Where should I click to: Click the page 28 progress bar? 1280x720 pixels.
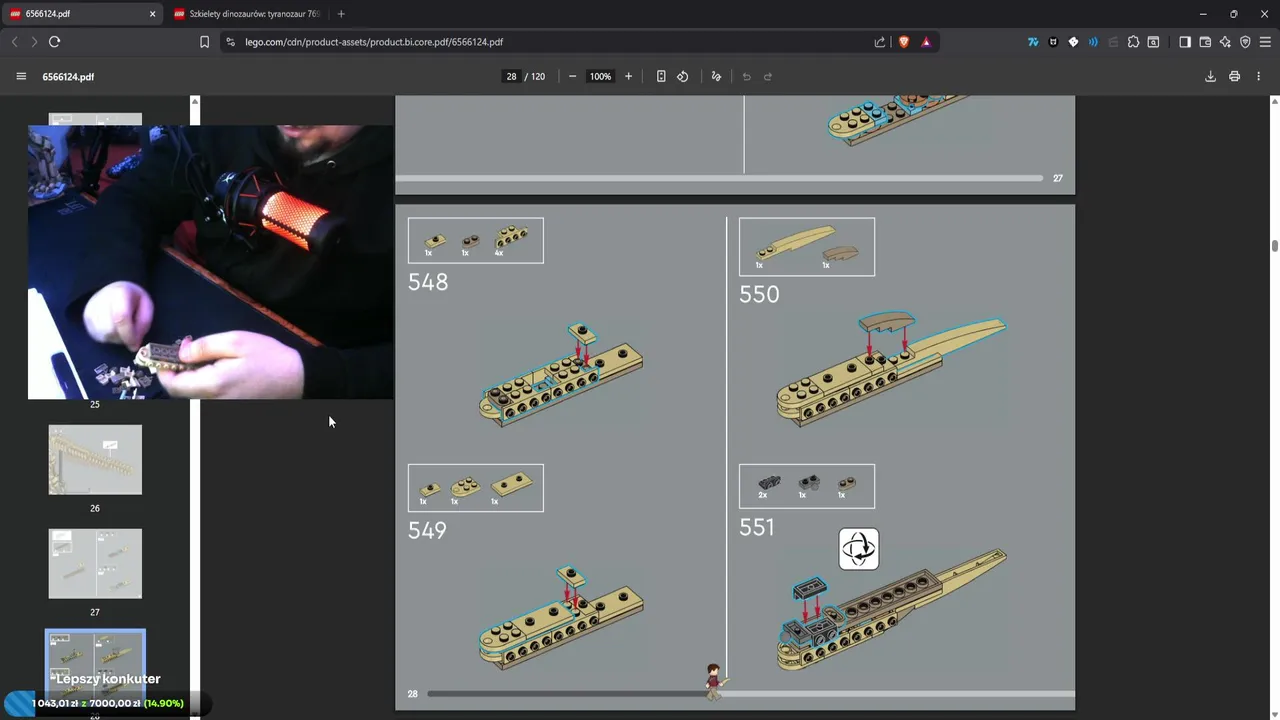click(x=751, y=693)
